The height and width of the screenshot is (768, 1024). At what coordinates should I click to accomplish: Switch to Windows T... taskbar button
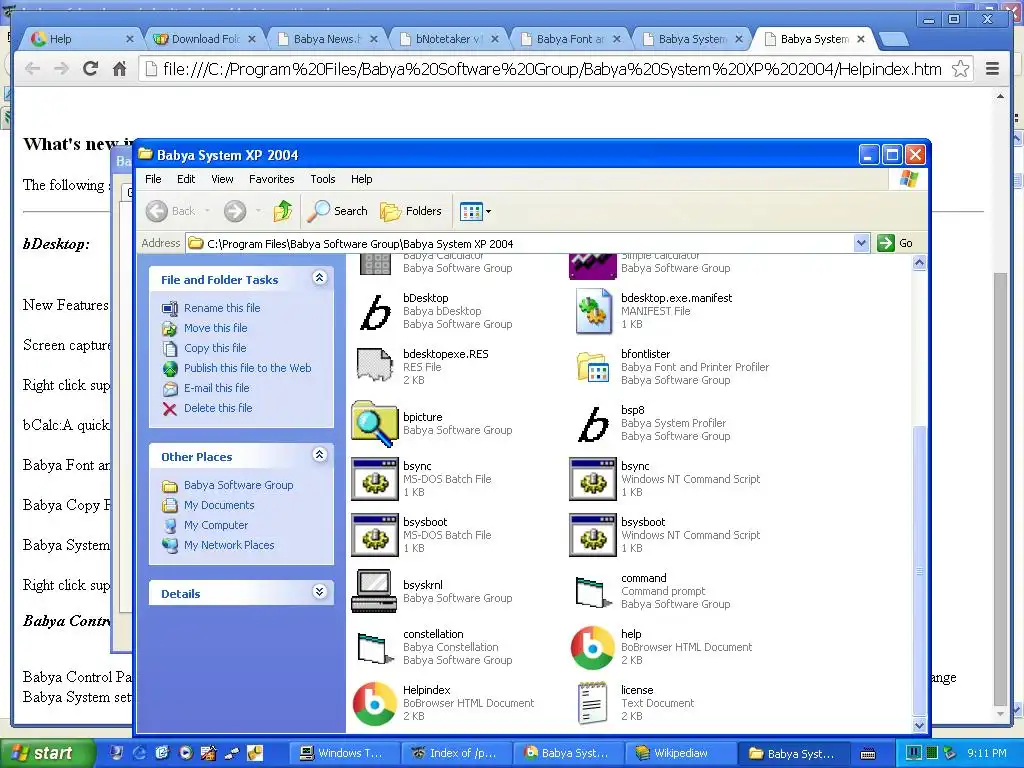(344, 753)
